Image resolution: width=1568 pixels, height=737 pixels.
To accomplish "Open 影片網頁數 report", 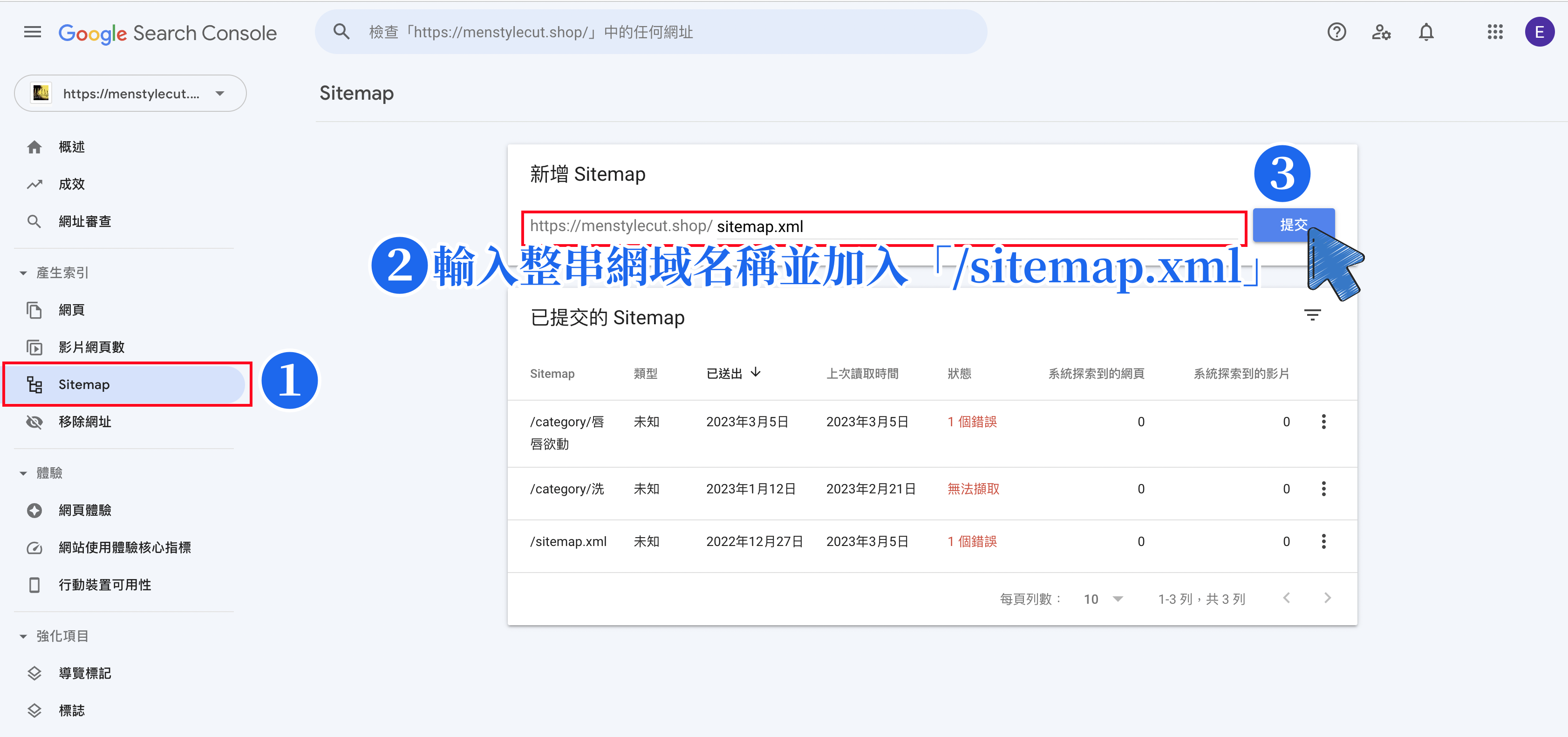I will click(x=91, y=348).
